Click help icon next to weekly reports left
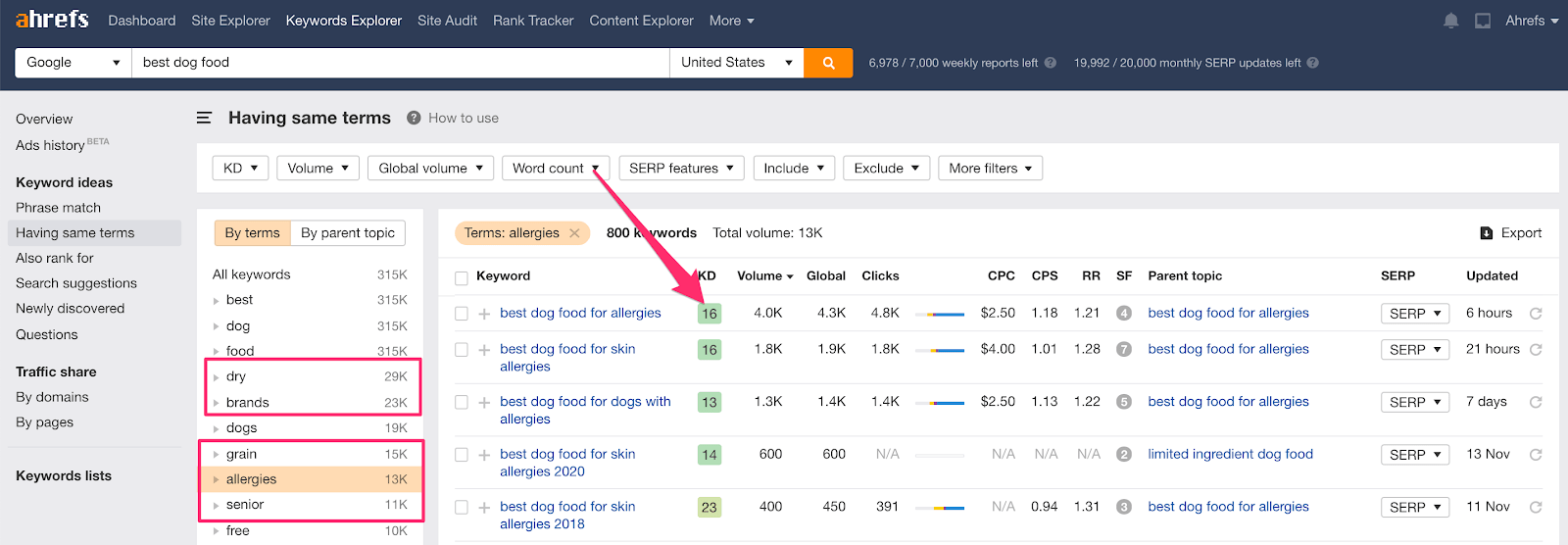 tap(1051, 63)
